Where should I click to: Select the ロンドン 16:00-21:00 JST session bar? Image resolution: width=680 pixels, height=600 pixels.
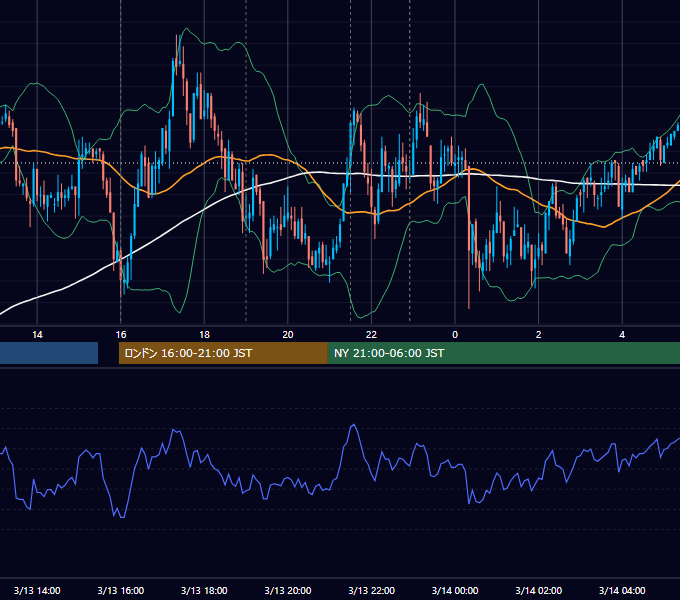point(223,353)
